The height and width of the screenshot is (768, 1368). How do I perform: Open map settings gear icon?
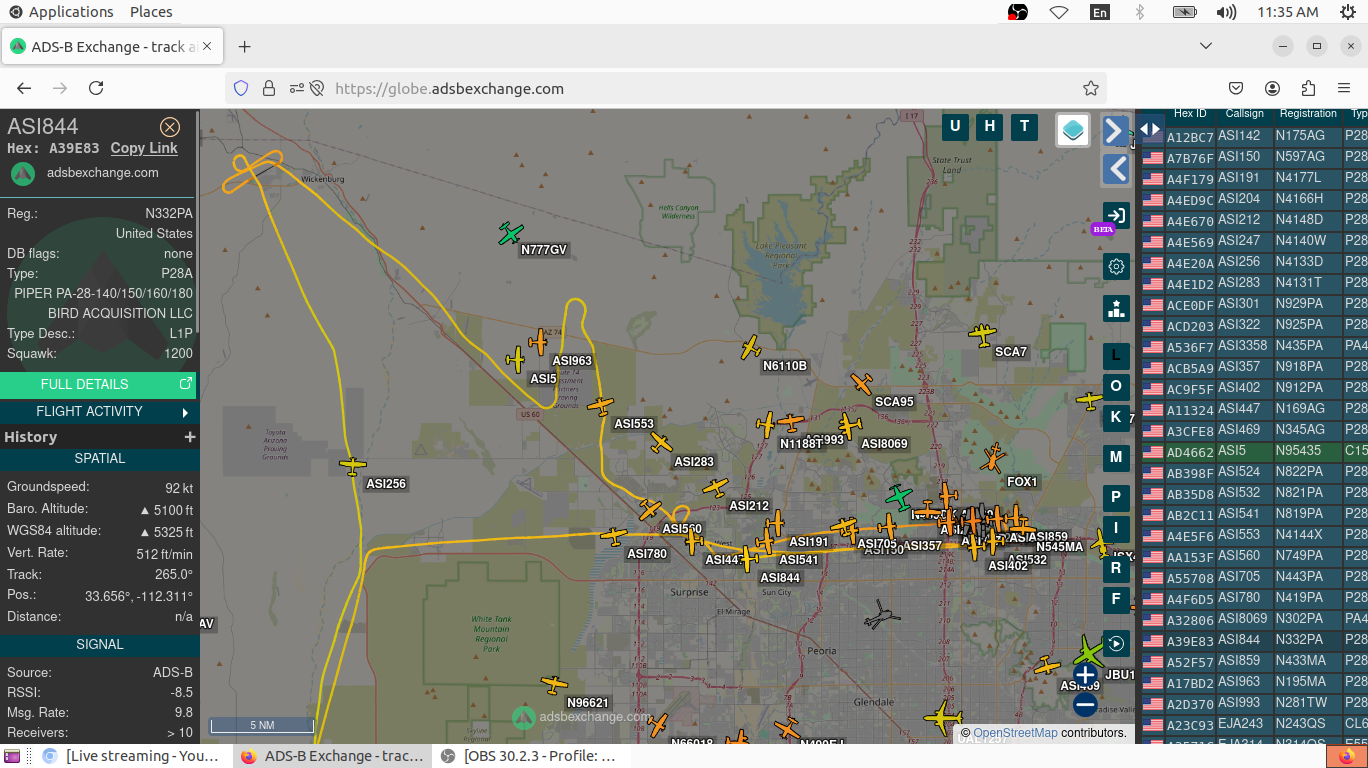tap(1116, 266)
